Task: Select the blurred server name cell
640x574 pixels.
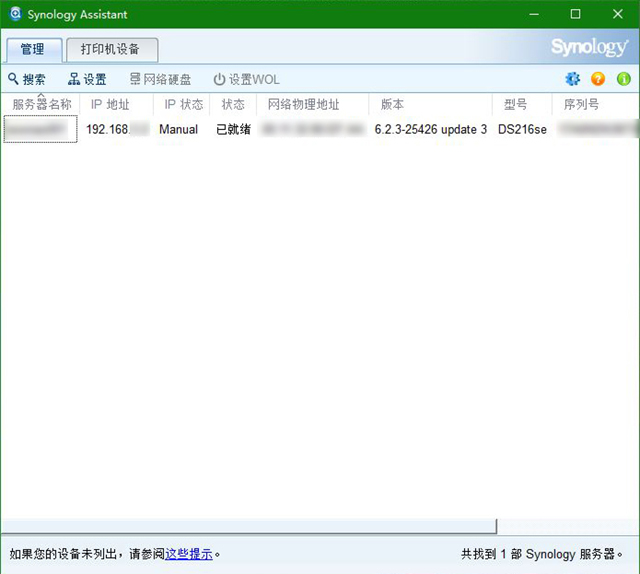Action: click(x=40, y=129)
